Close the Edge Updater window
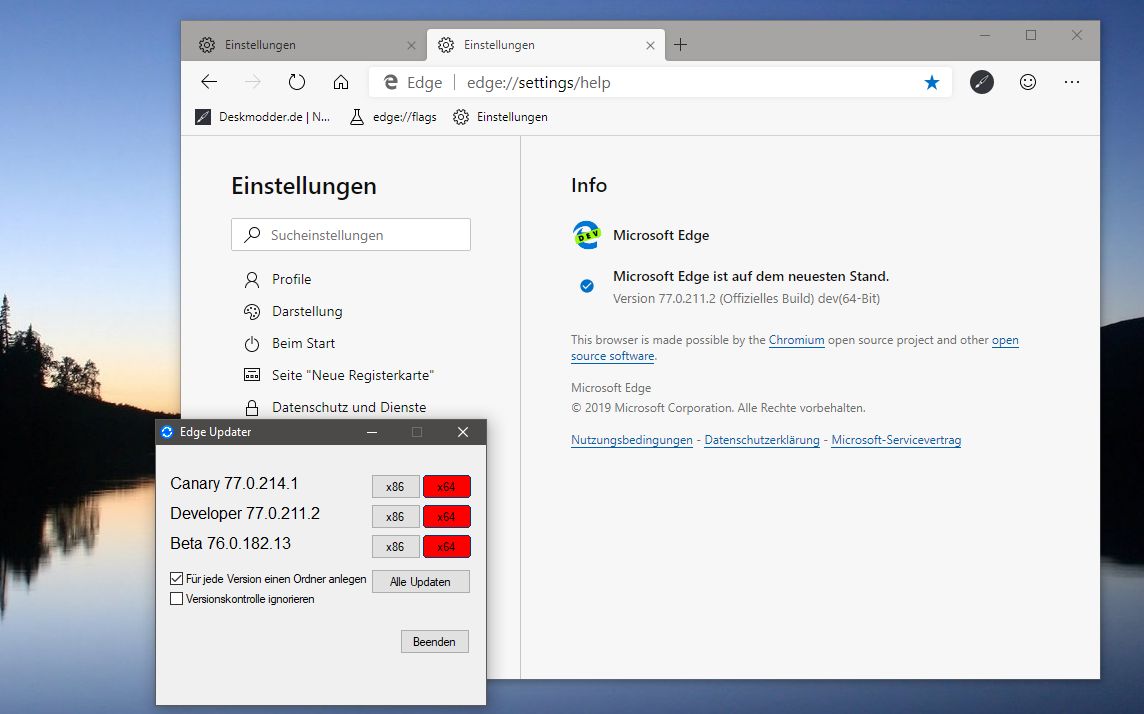This screenshot has width=1144, height=714. click(x=463, y=432)
